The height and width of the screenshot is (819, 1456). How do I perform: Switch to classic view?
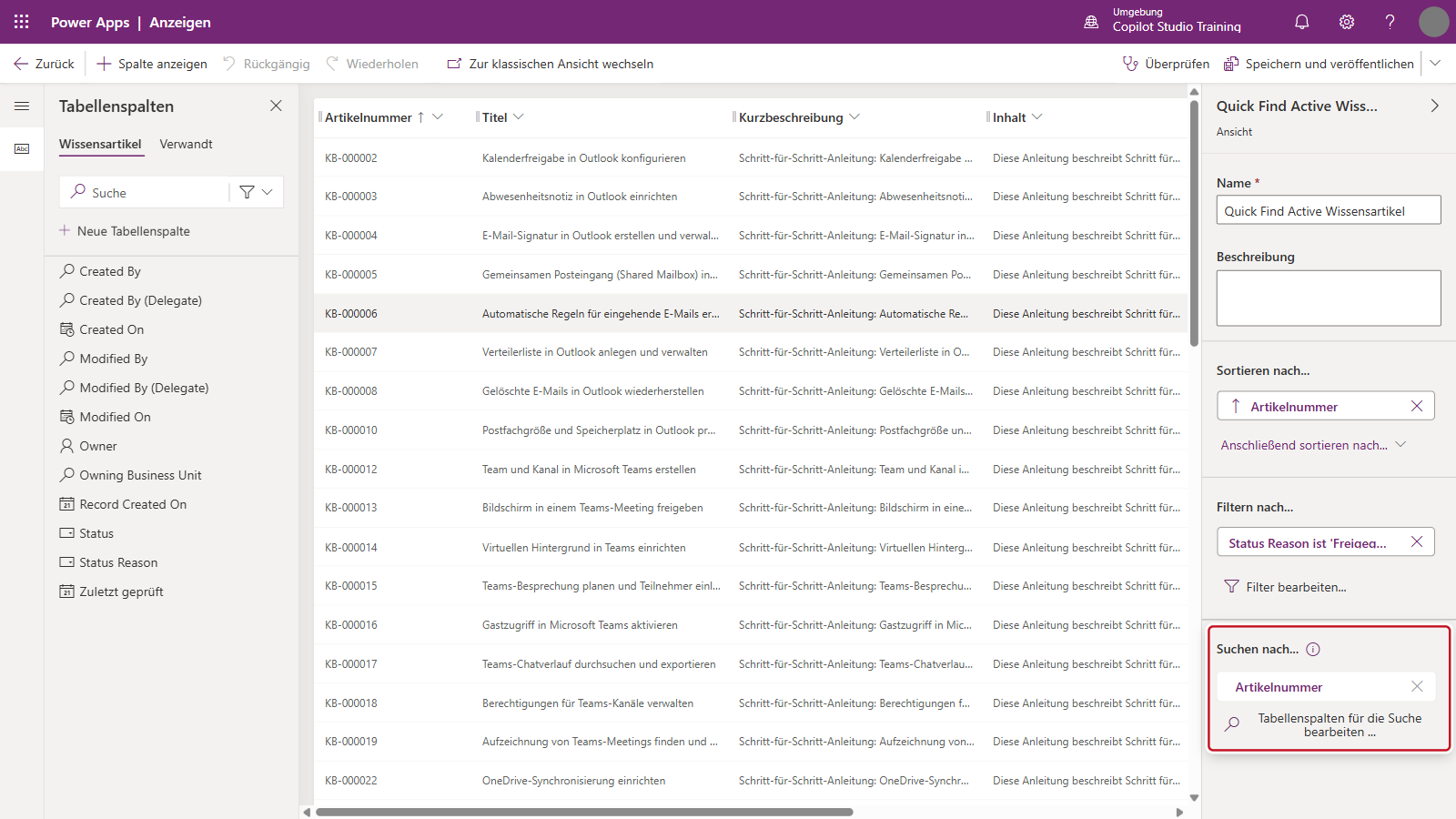coord(551,64)
